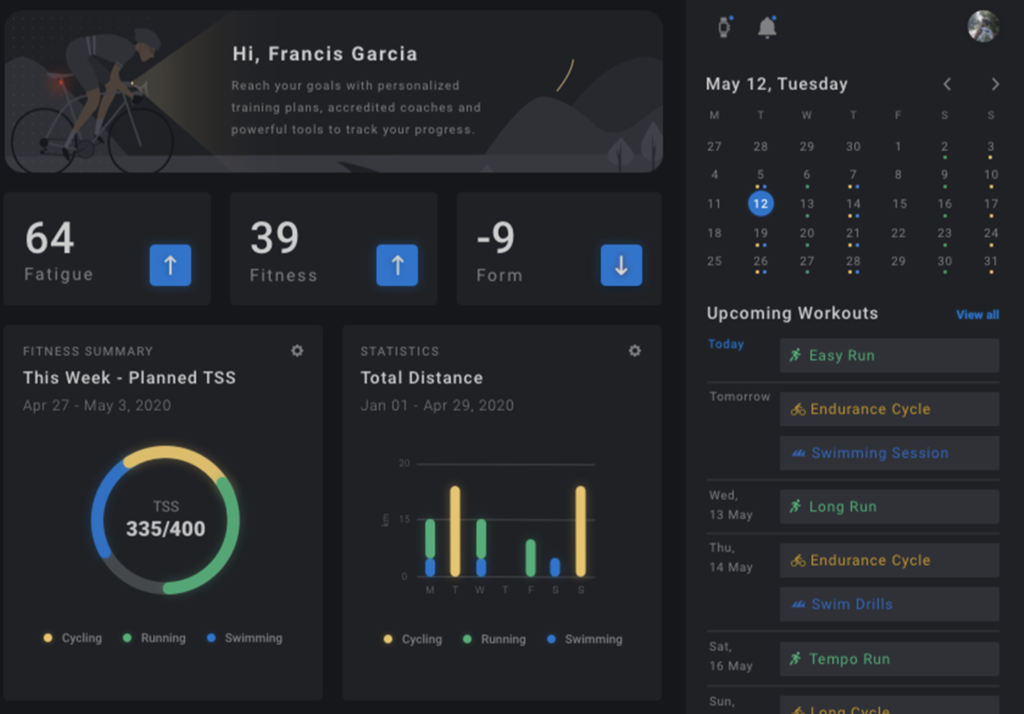
Task: Select May 31 in calendar
Action: point(991,261)
